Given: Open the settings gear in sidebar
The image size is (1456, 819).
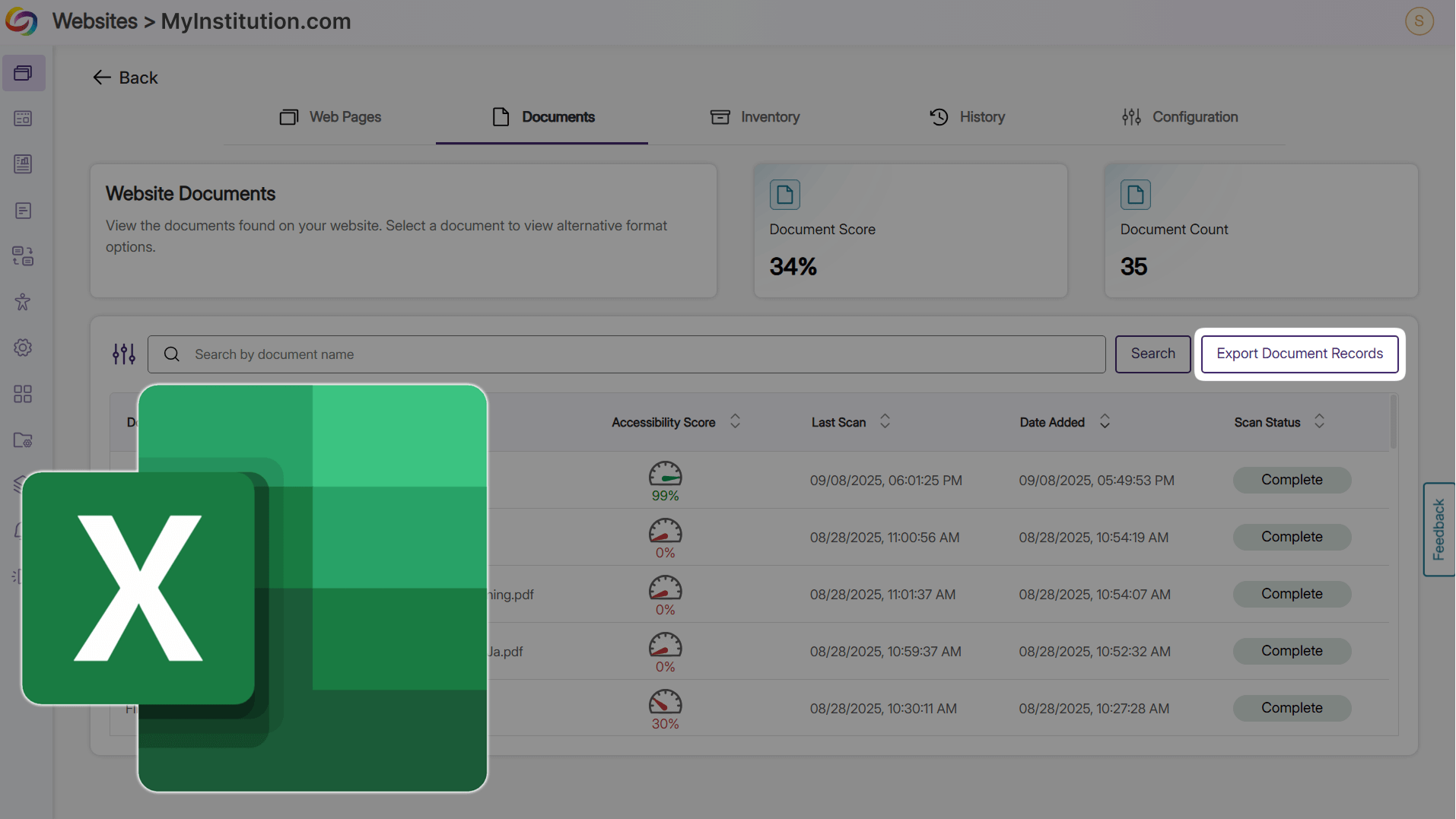Looking at the screenshot, I should (x=23, y=348).
